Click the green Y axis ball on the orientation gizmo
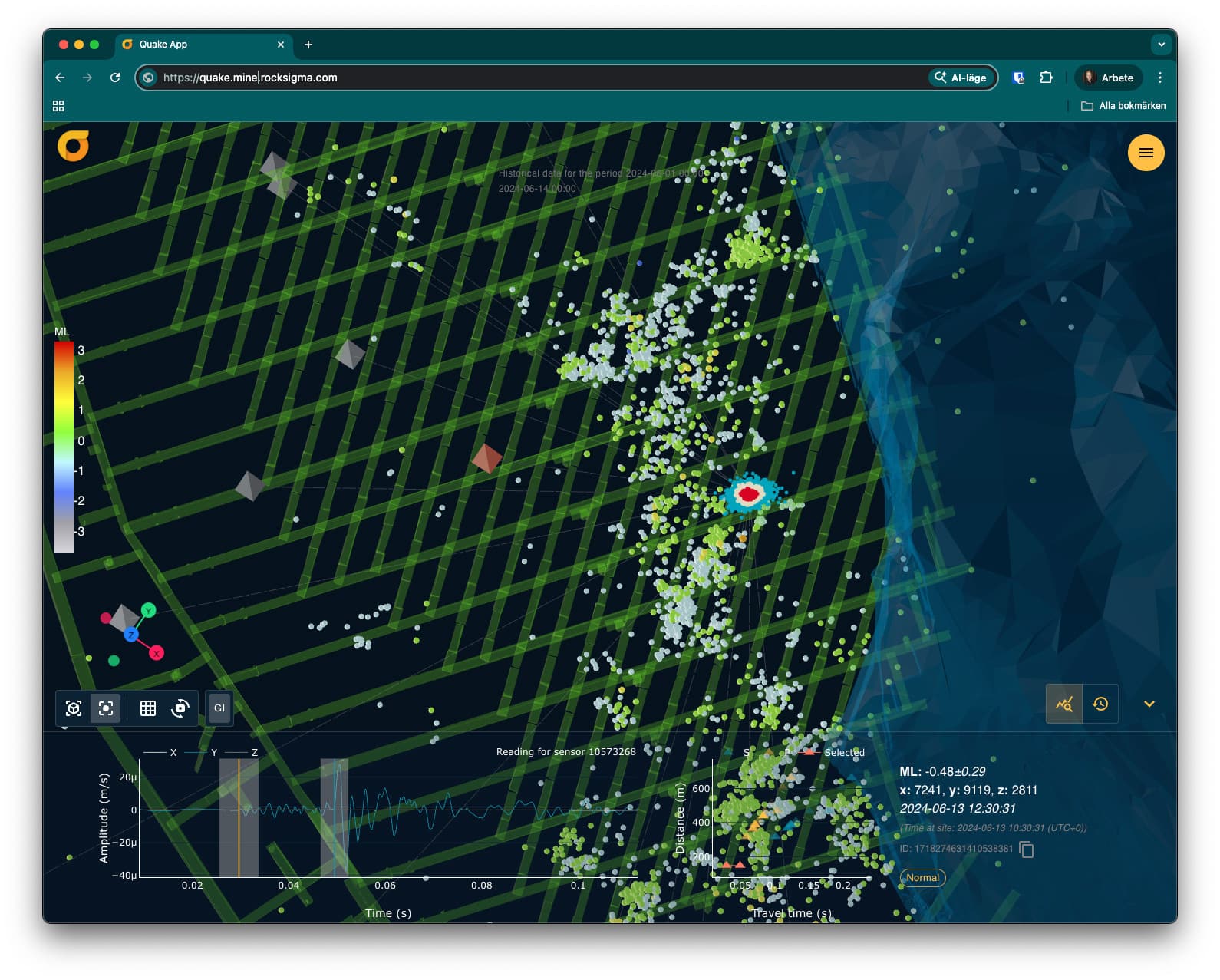Viewport: 1220px width, 980px height. (x=149, y=610)
